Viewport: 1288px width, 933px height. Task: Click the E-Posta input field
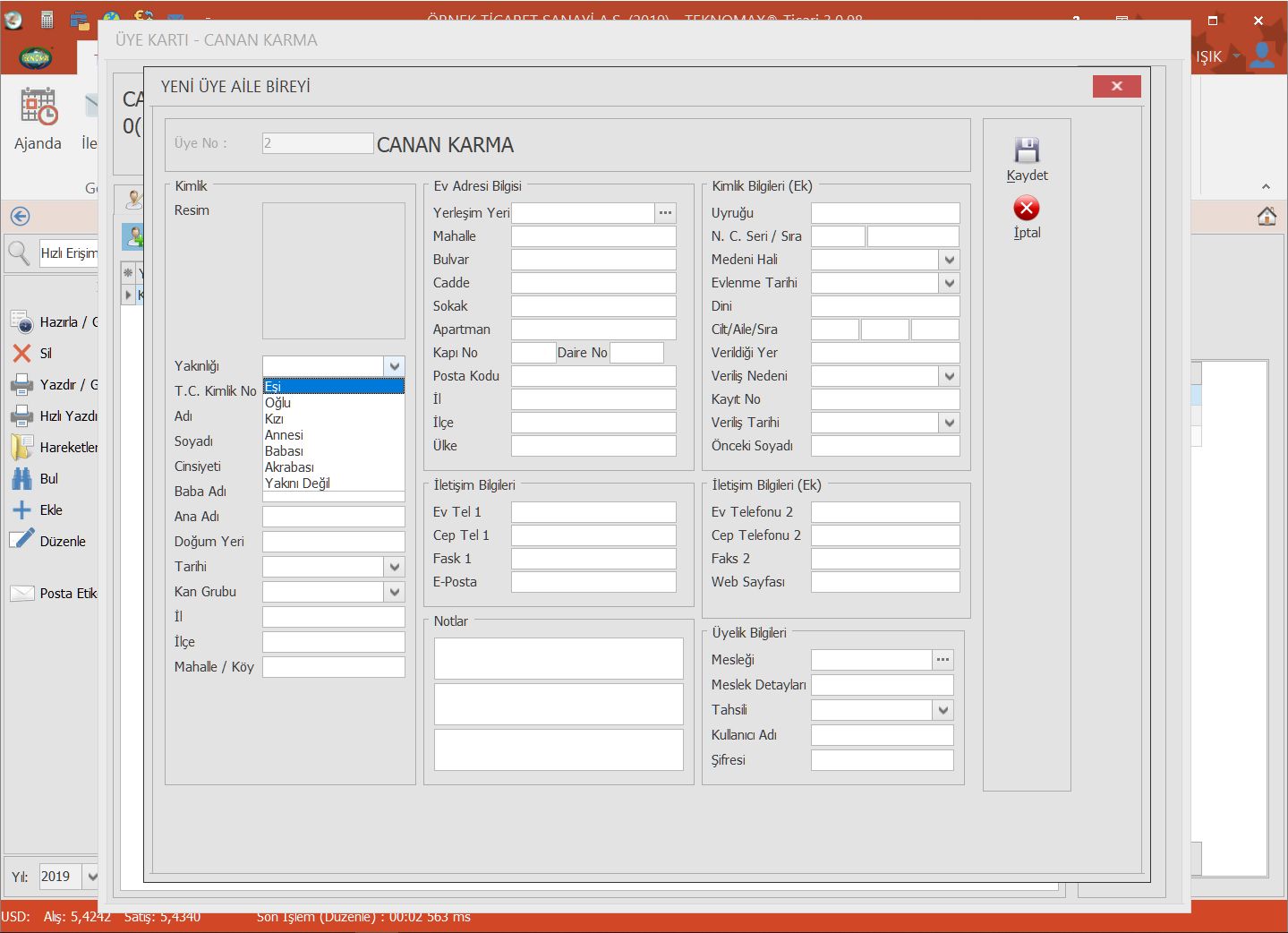(593, 582)
